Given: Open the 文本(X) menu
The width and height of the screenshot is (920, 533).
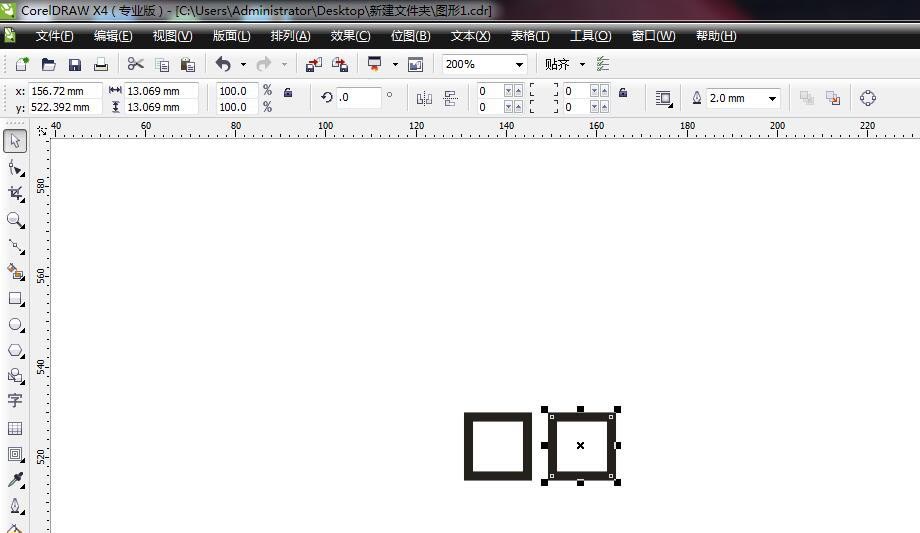Looking at the screenshot, I should point(471,36).
